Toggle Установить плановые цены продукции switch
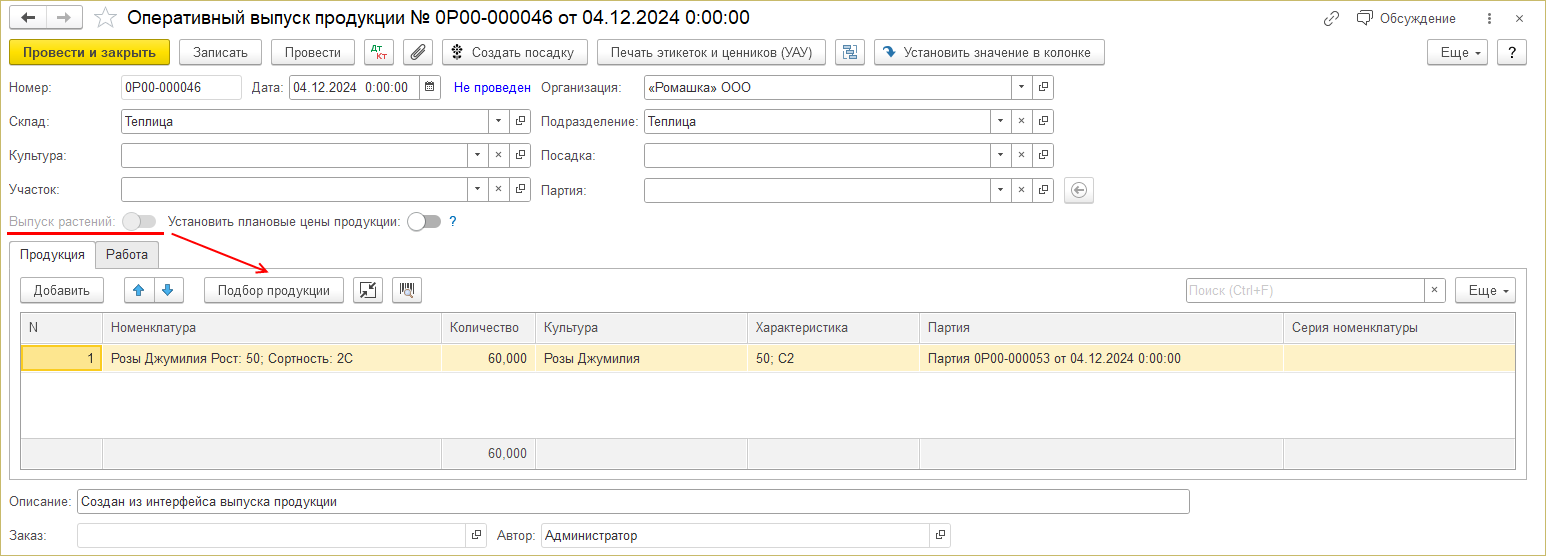This screenshot has width=1546, height=556. [424, 222]
